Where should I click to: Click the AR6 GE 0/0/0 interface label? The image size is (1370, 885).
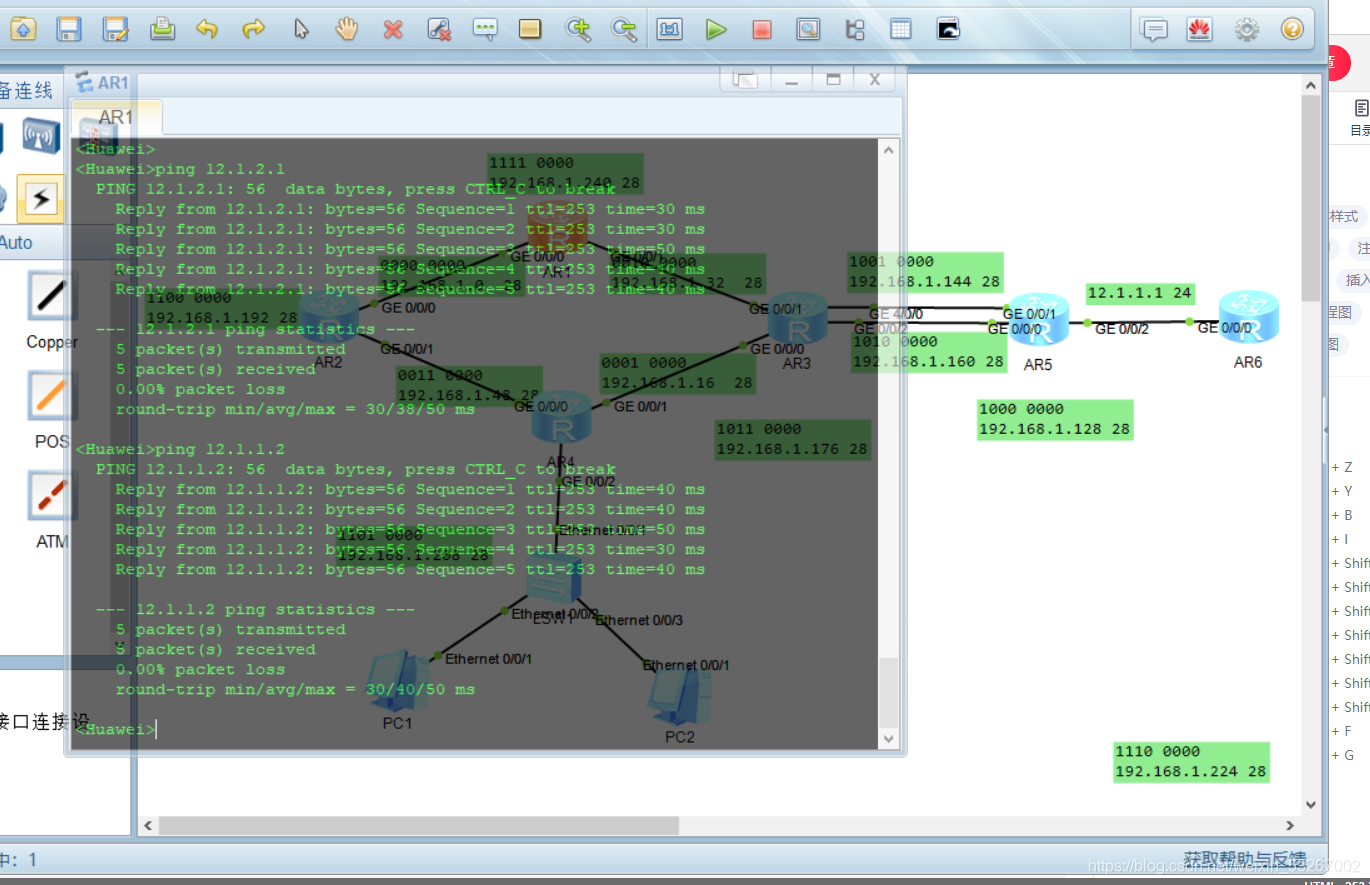1224,328
